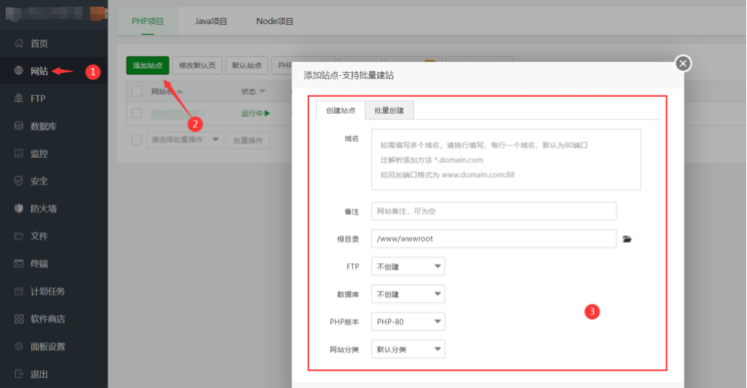Switch to the 批量创建 tab

[x=389, y=110]
